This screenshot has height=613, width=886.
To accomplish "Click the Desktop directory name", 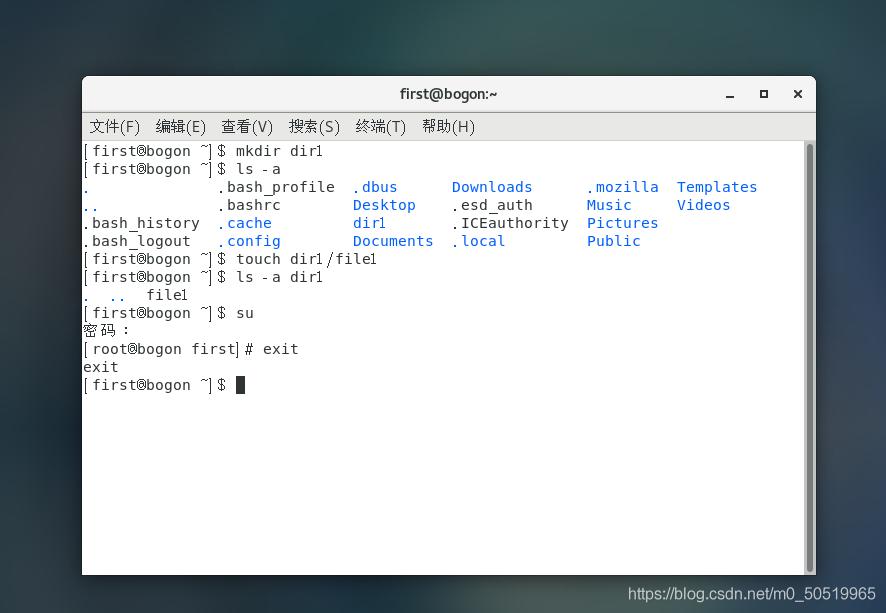I will 384,205.
